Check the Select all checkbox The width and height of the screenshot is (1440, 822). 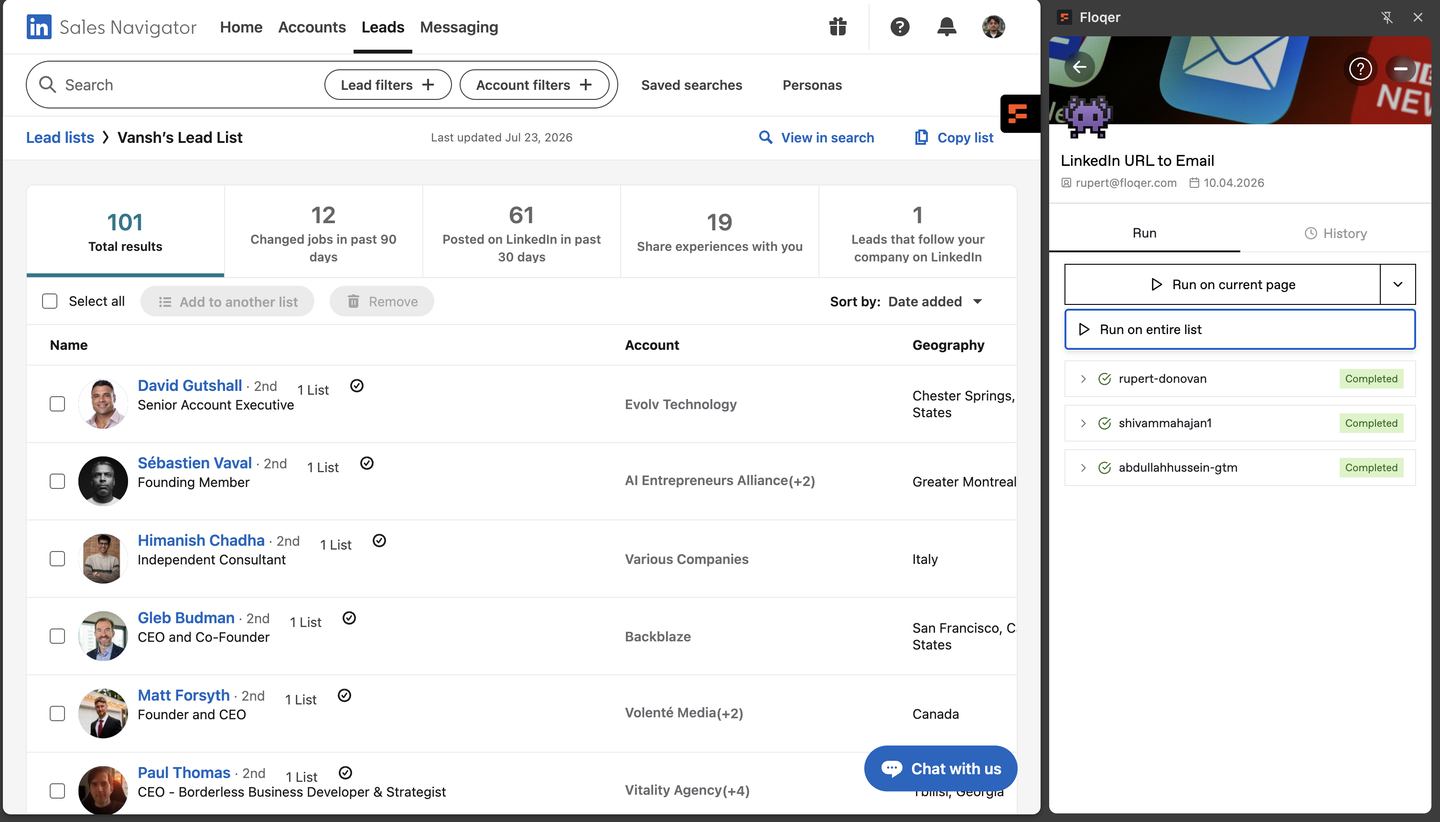[x=50, y=301]
